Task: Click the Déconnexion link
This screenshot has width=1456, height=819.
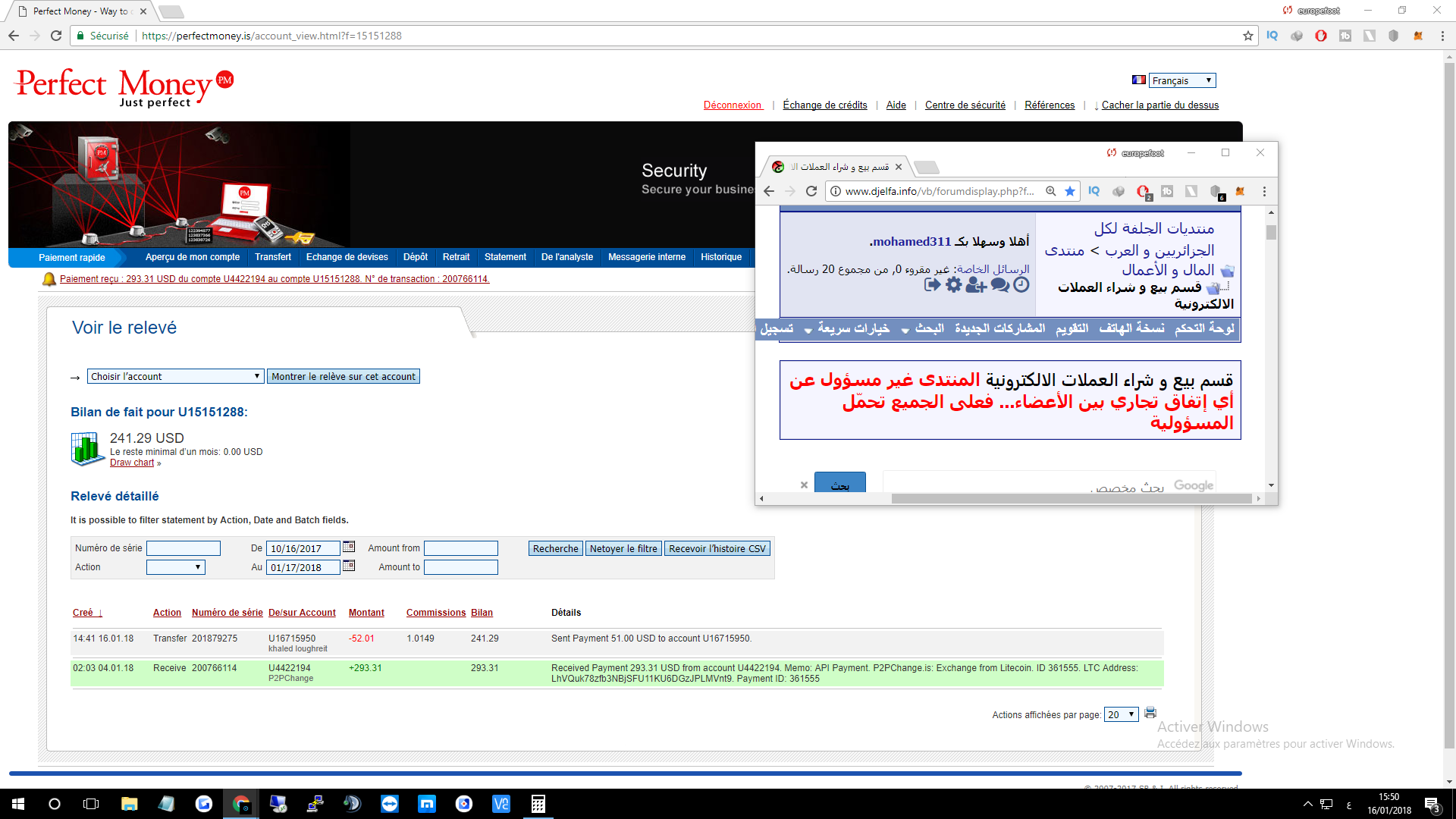Action: click(733, 105)
